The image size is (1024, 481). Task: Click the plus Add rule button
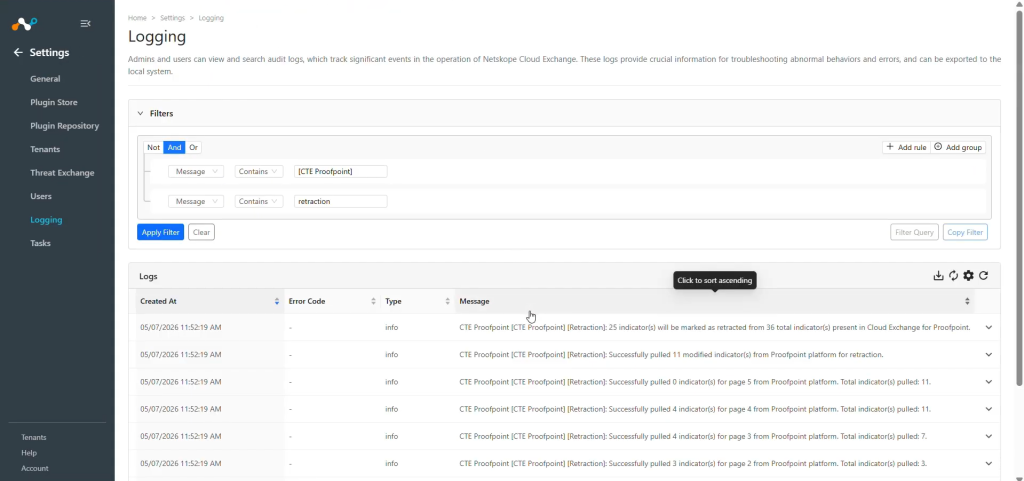(906, 147)
